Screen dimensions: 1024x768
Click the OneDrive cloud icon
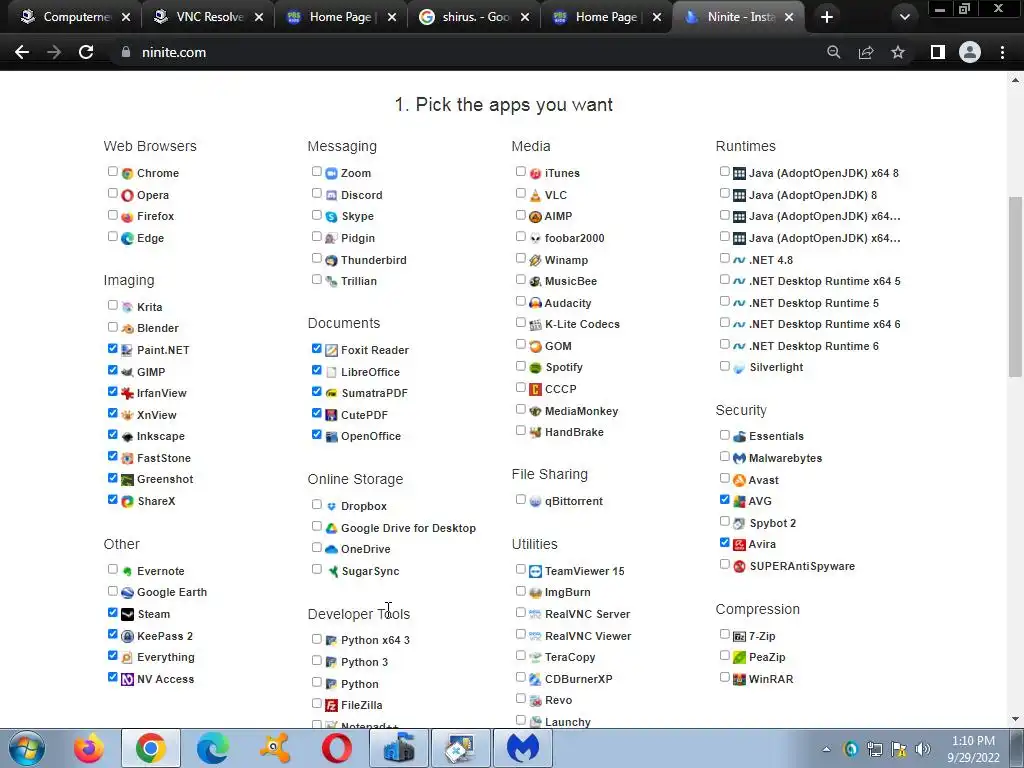pyautogui.click(x=331, y=549)
